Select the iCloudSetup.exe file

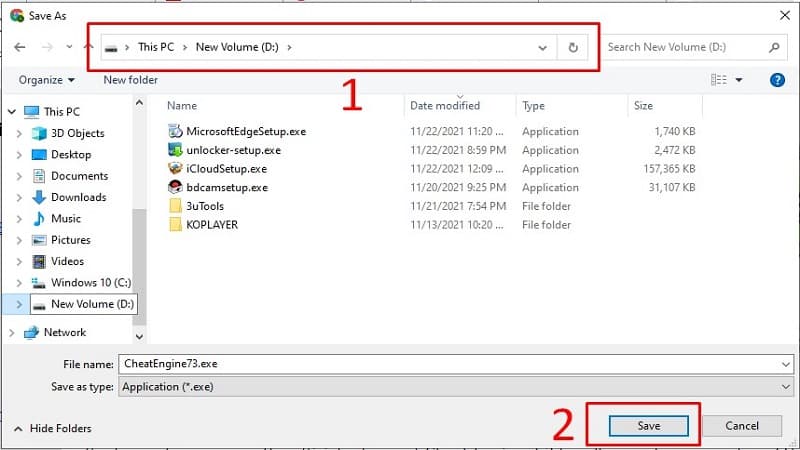click(226, 169)
